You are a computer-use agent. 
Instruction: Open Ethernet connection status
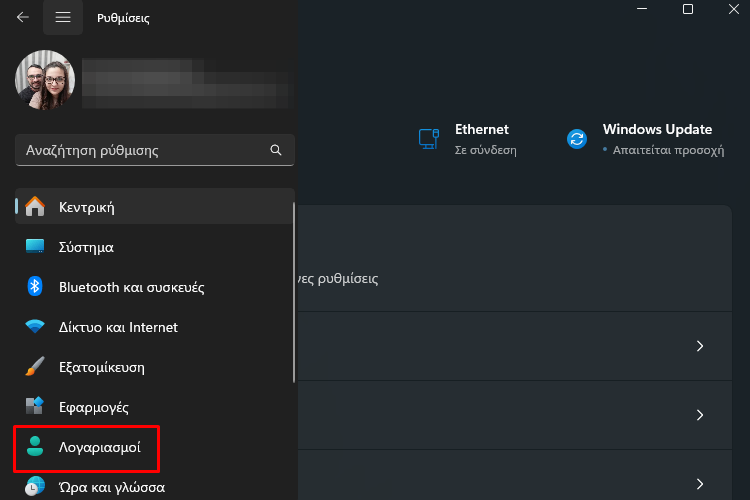pyautogui.click(x=481, y=130)
